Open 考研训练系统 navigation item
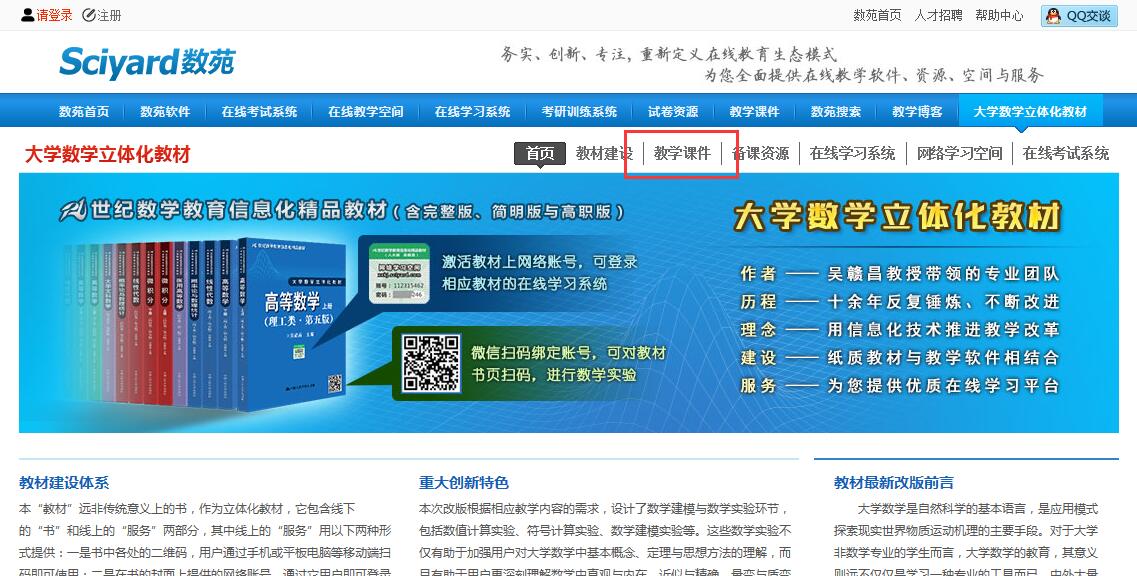The height and width of the screenshot is (576, 1137). [579, 112]
